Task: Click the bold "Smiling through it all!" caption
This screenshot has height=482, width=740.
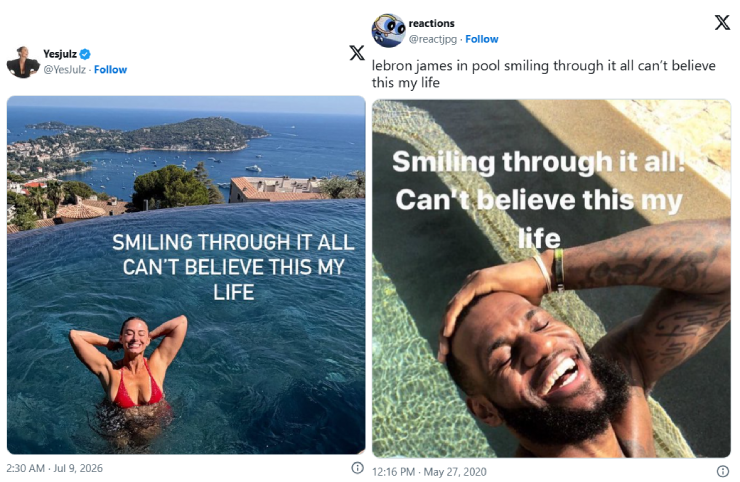Action: (x=538, y=161)
